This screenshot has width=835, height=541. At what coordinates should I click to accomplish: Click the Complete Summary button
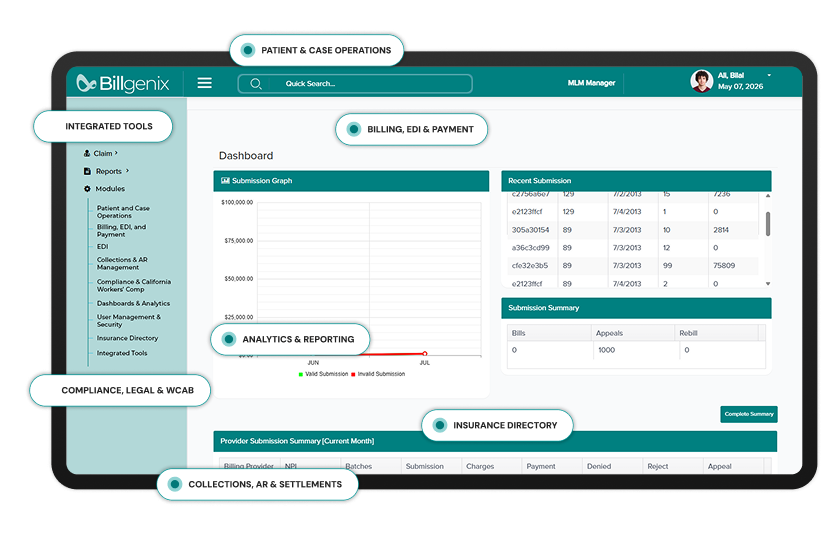tap(749, 414)
